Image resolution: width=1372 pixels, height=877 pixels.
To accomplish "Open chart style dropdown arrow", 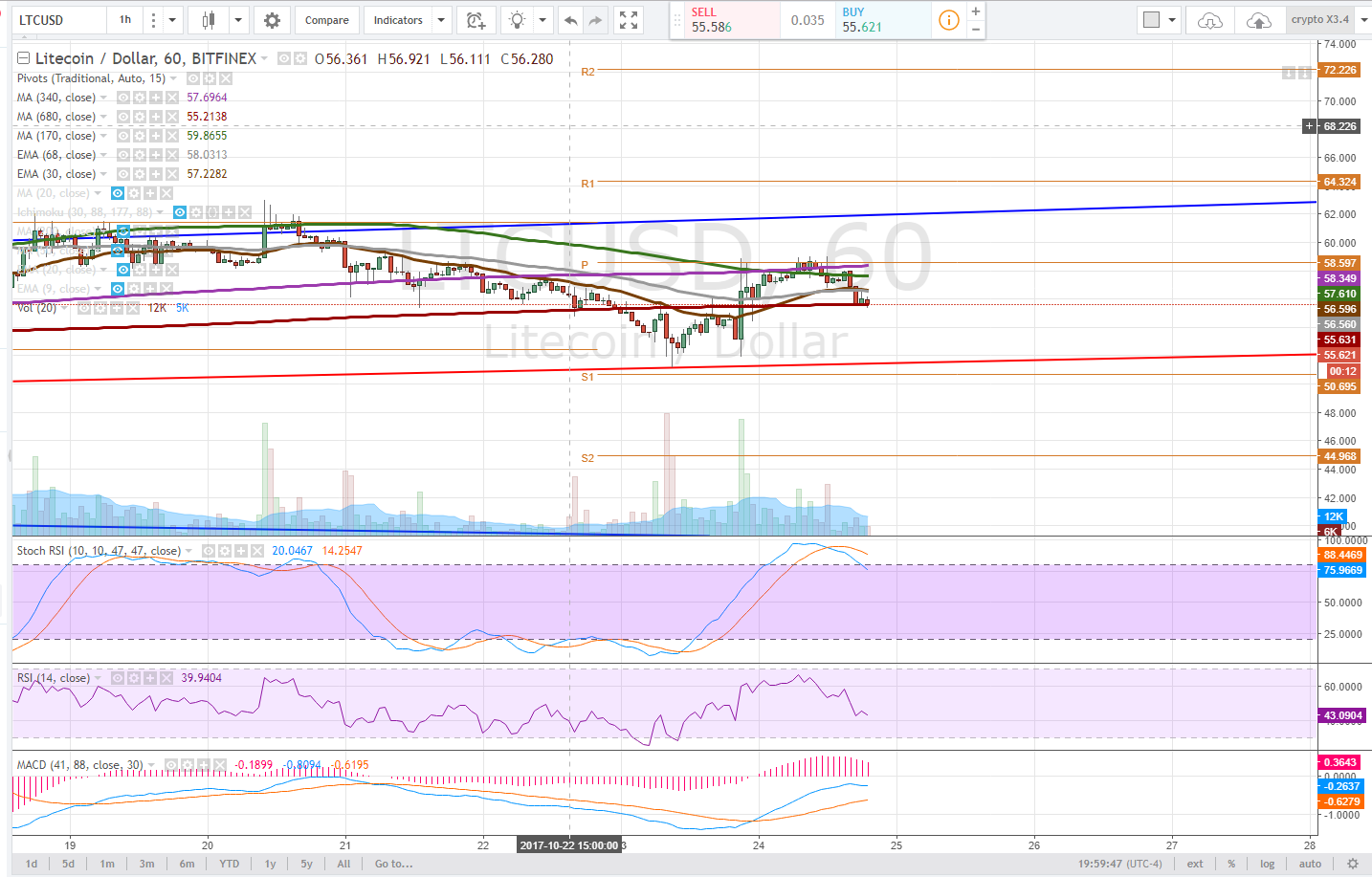I will pos(238,20).
